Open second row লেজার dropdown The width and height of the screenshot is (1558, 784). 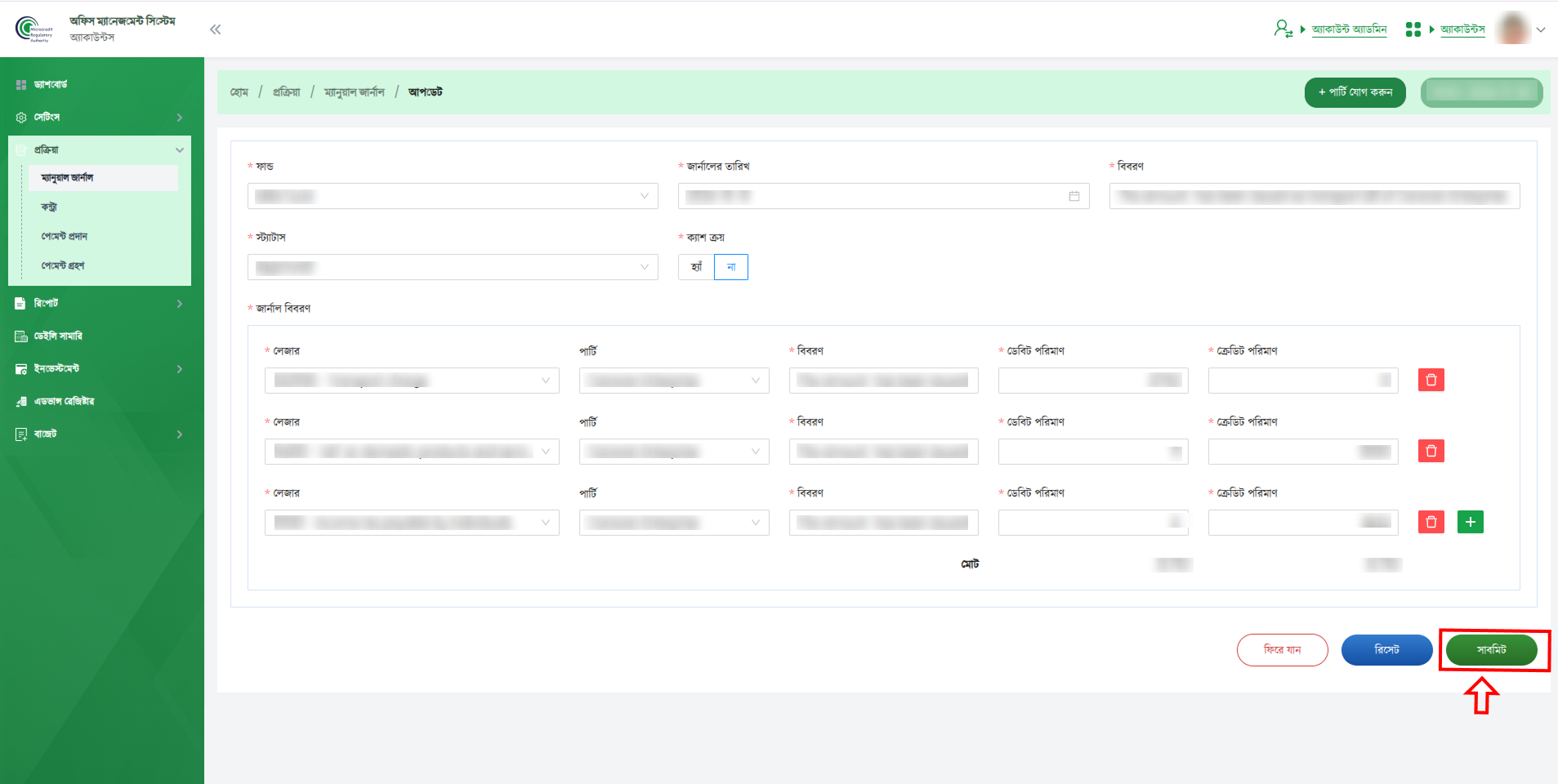pos(412,452)
